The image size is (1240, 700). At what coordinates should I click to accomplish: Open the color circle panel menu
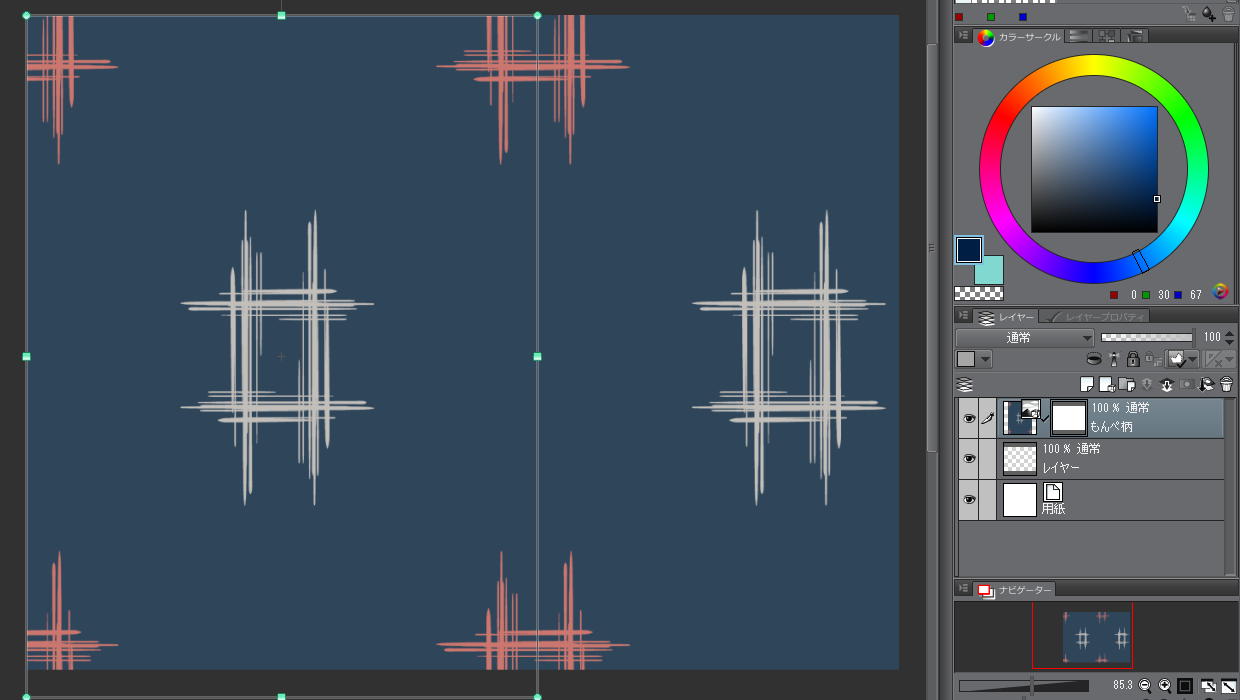coord(963,36)
